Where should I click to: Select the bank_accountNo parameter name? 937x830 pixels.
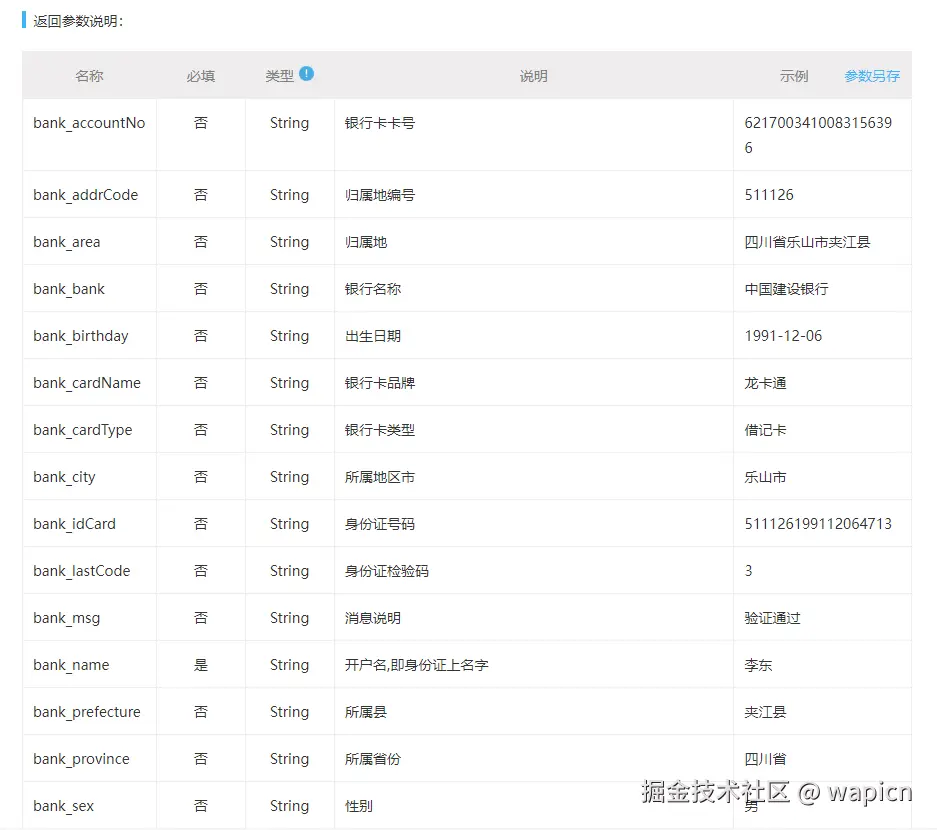coord(90,123)
